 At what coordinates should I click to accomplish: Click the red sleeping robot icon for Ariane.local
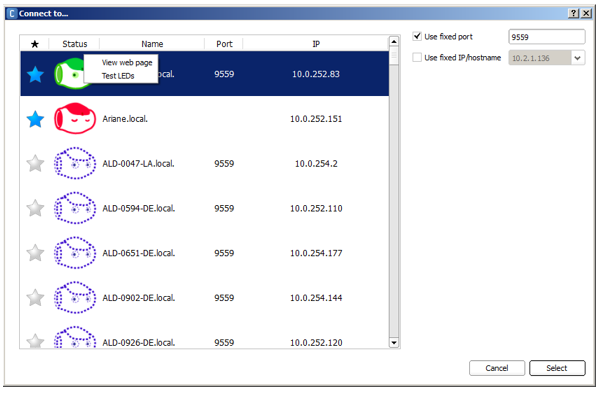pyautogui.click(x=75, y=119)
